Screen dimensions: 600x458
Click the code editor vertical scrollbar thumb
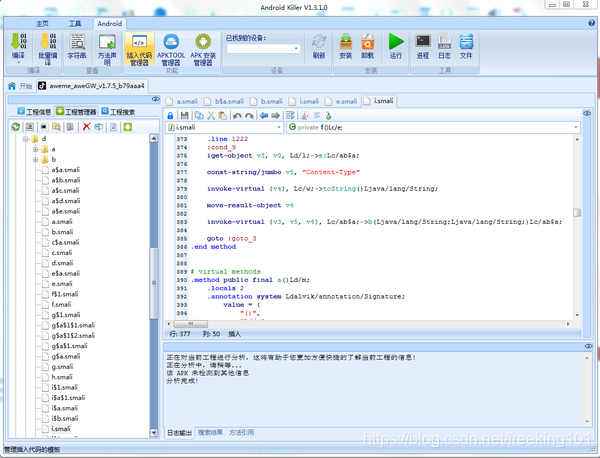tap(577, 212)
